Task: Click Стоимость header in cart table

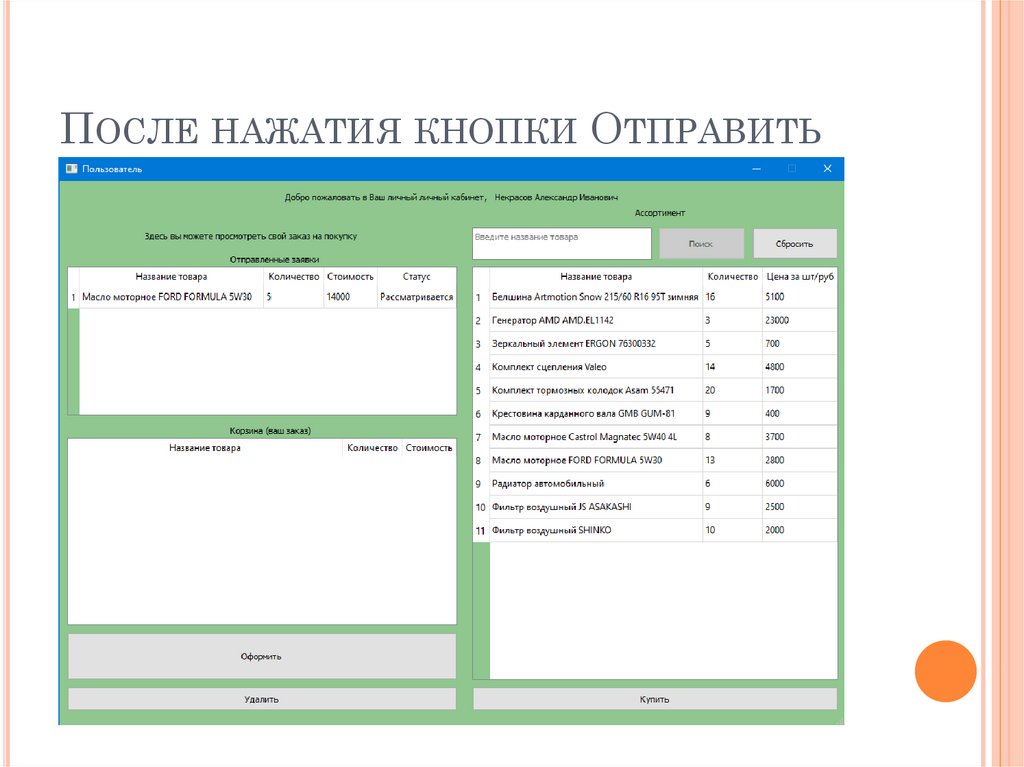Action: [429, 448]
